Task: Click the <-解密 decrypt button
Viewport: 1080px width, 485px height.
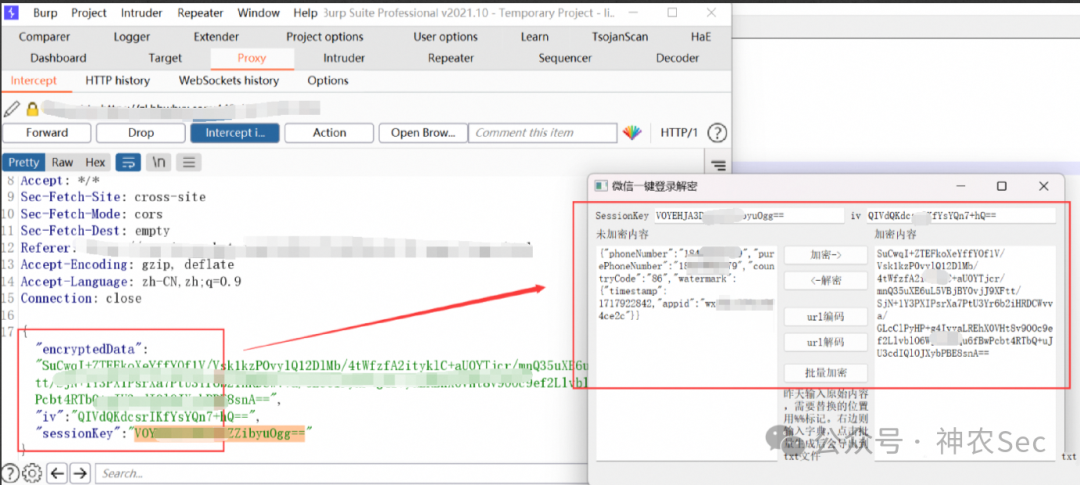Action: point(826,281)
